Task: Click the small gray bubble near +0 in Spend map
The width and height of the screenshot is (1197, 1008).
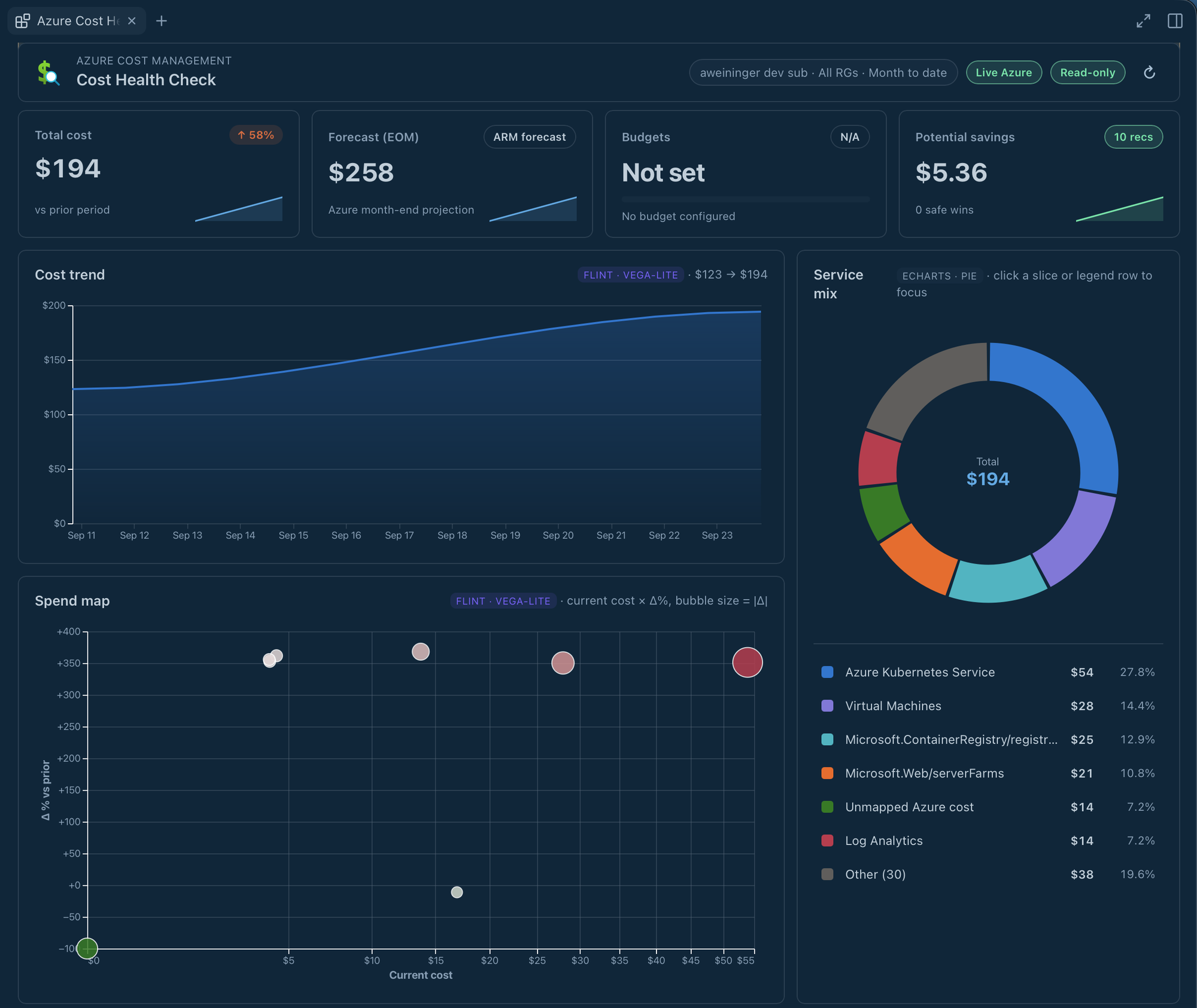Action: [x=457, y=892]
